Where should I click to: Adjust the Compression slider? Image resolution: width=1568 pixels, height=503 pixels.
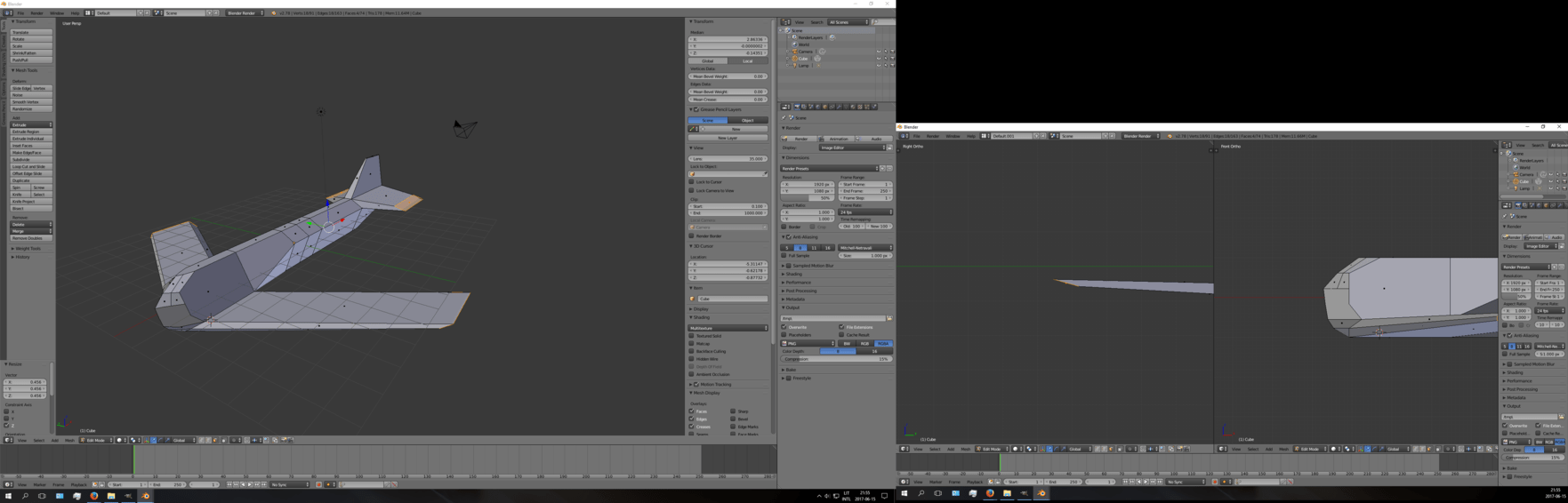836,359
